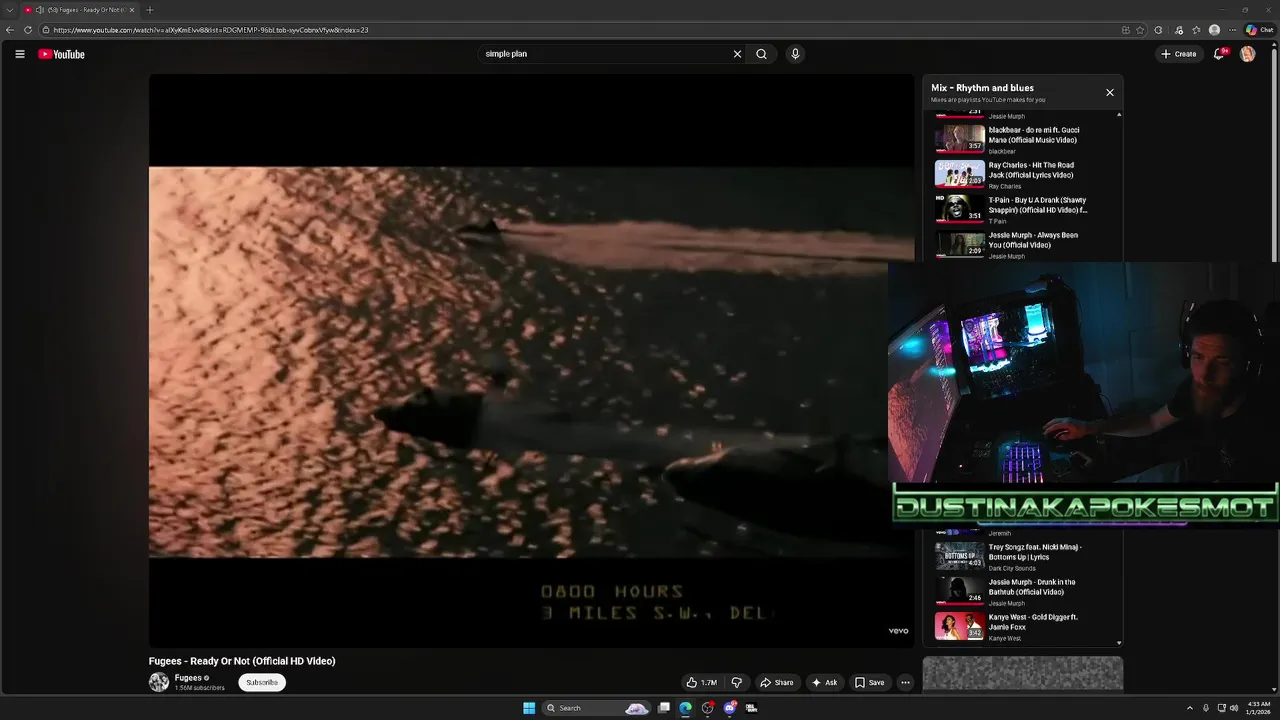1280x720 pixels.
Task: Open the Fugees channel name link
Action: 188,677
